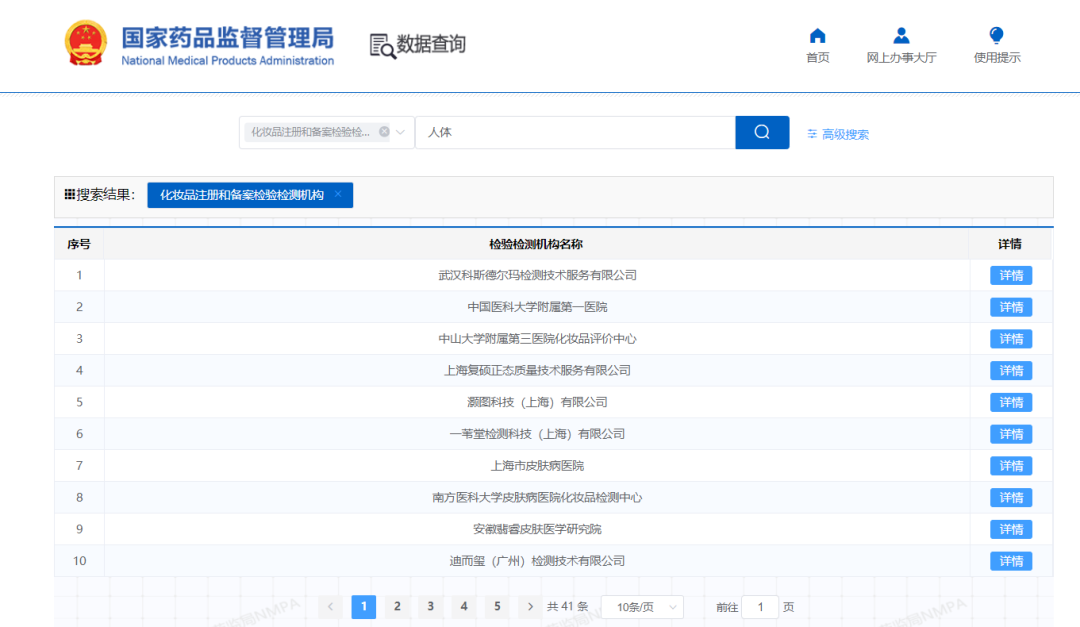Click the 前往 page number input box
Viewport: 1080px width, 627px height.
[x=760, y=607]
